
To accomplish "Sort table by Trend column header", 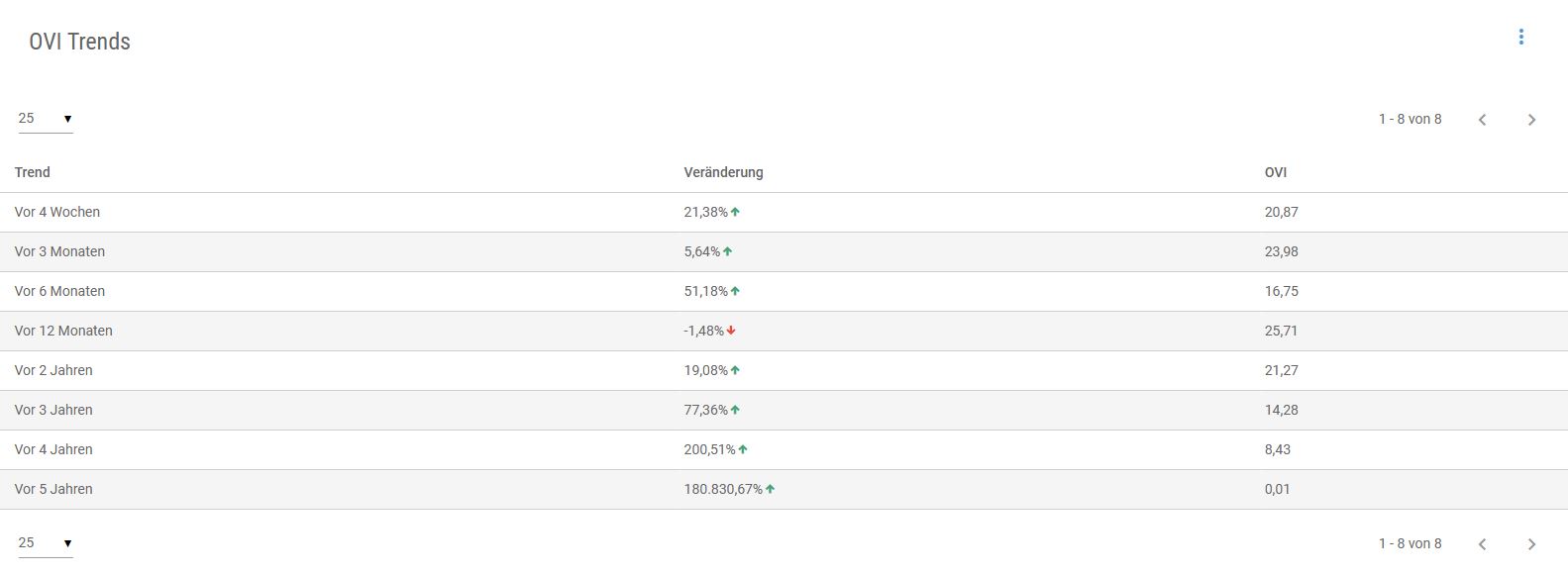I will (32, 172).
